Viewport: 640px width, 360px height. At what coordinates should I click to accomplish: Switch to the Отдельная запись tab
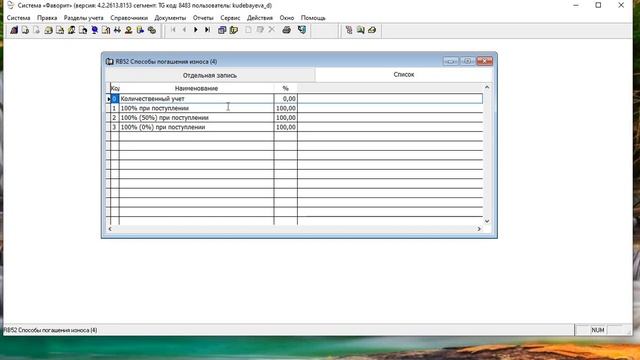click(x=210, y=75)
